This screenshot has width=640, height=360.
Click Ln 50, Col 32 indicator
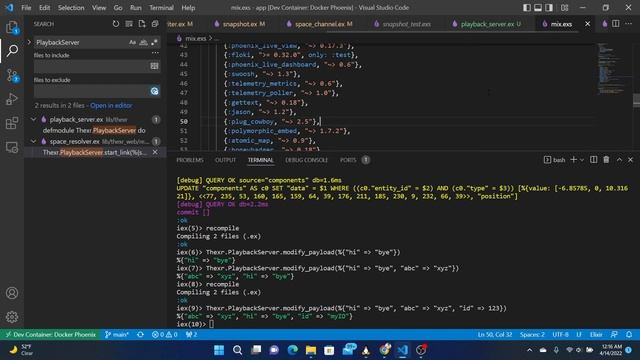(x=495, y=335)
